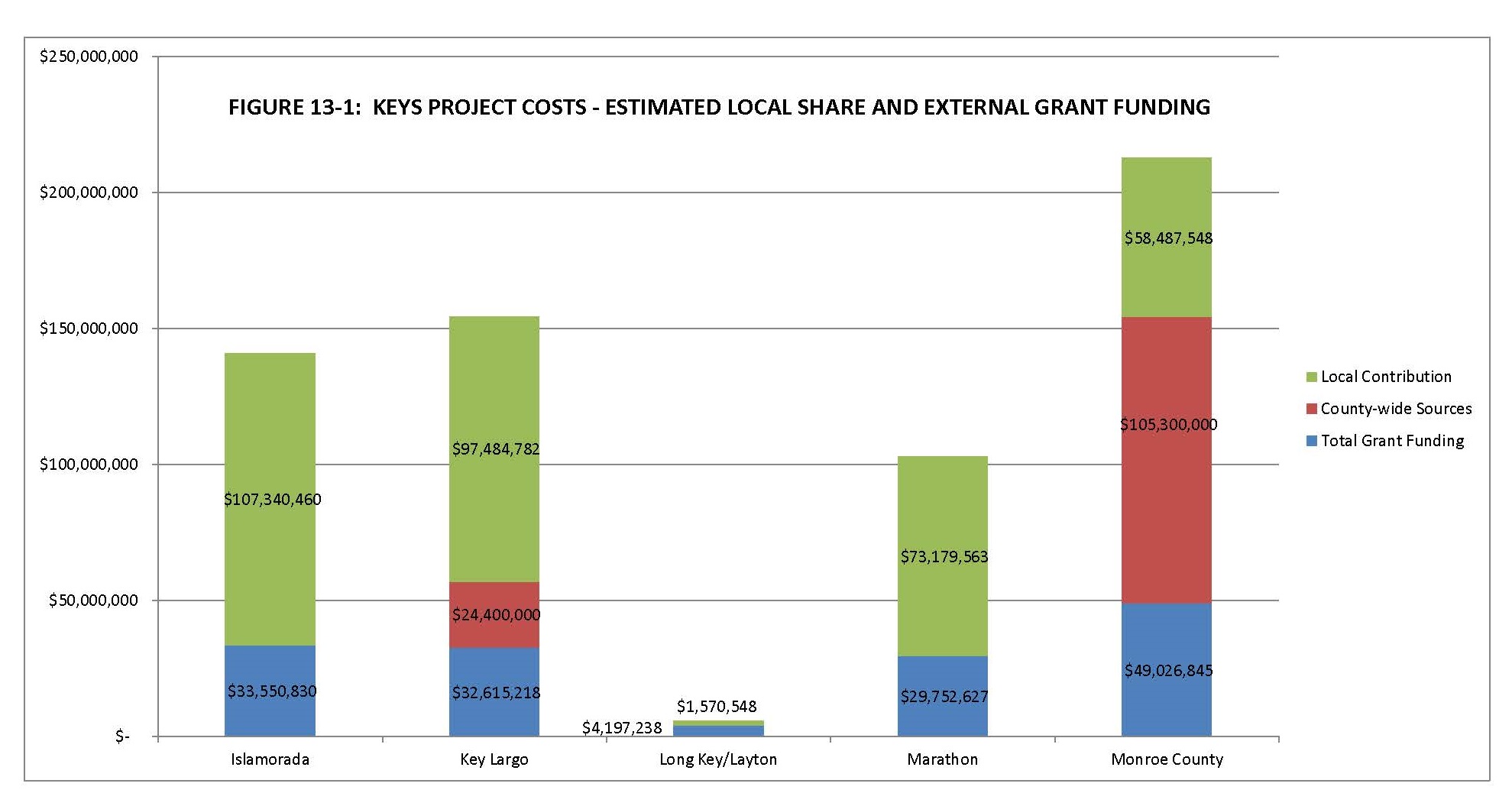Select the County-wide Sources legend label
The height and width of the screenshot is (806, 1512).
pos(1395,409)
